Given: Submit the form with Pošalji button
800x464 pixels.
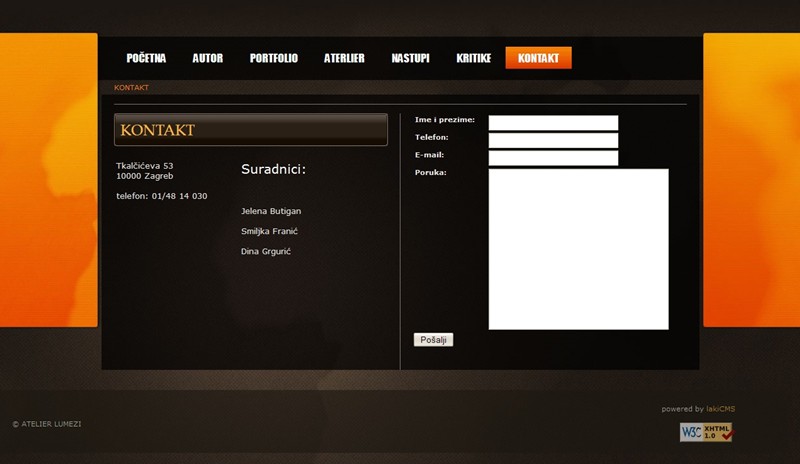Looking at the screenshot, I should (x=433, y=340).
